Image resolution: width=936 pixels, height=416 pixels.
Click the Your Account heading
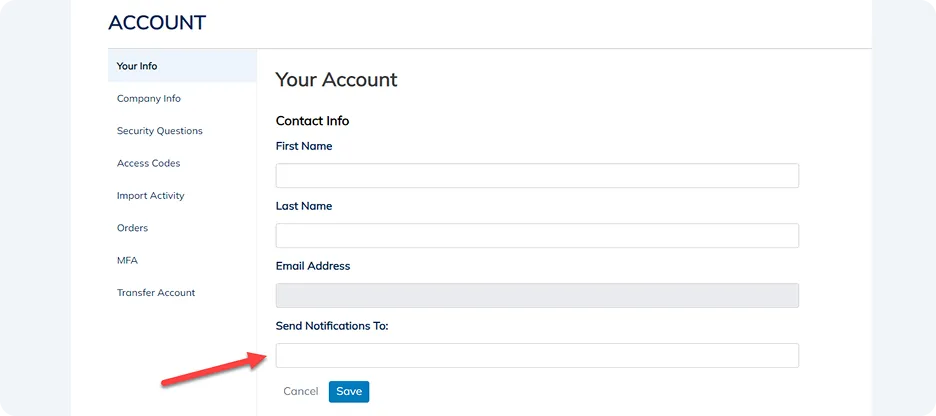[x=336, y=80]
